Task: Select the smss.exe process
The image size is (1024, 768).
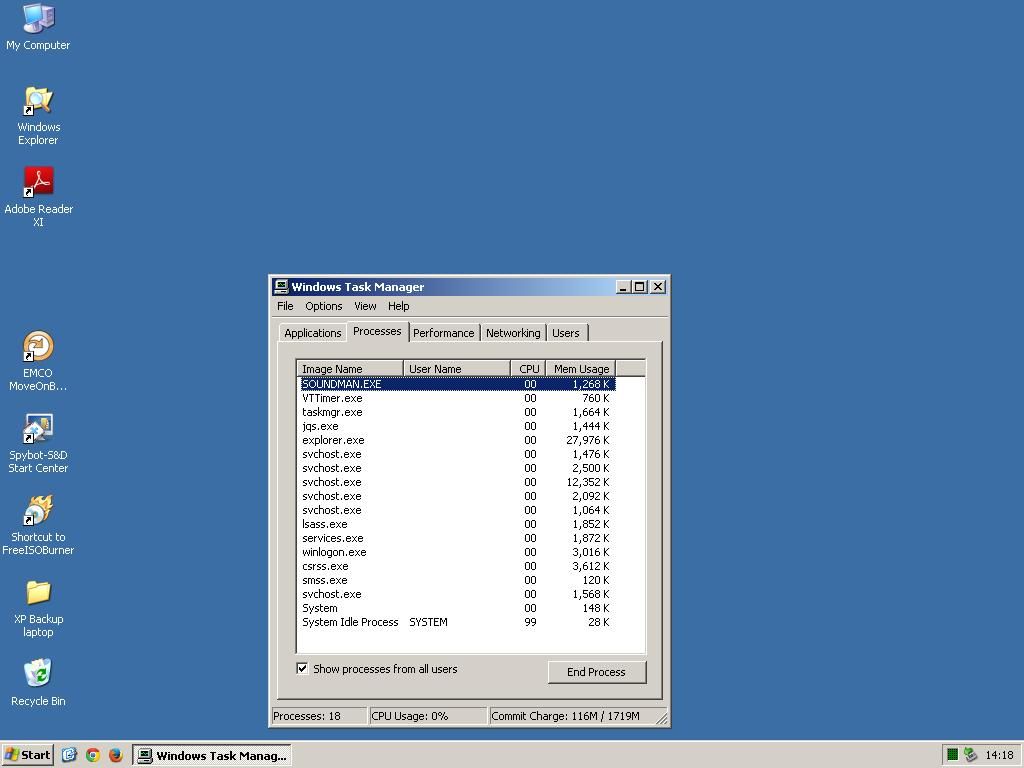Action: pos(456,580)
